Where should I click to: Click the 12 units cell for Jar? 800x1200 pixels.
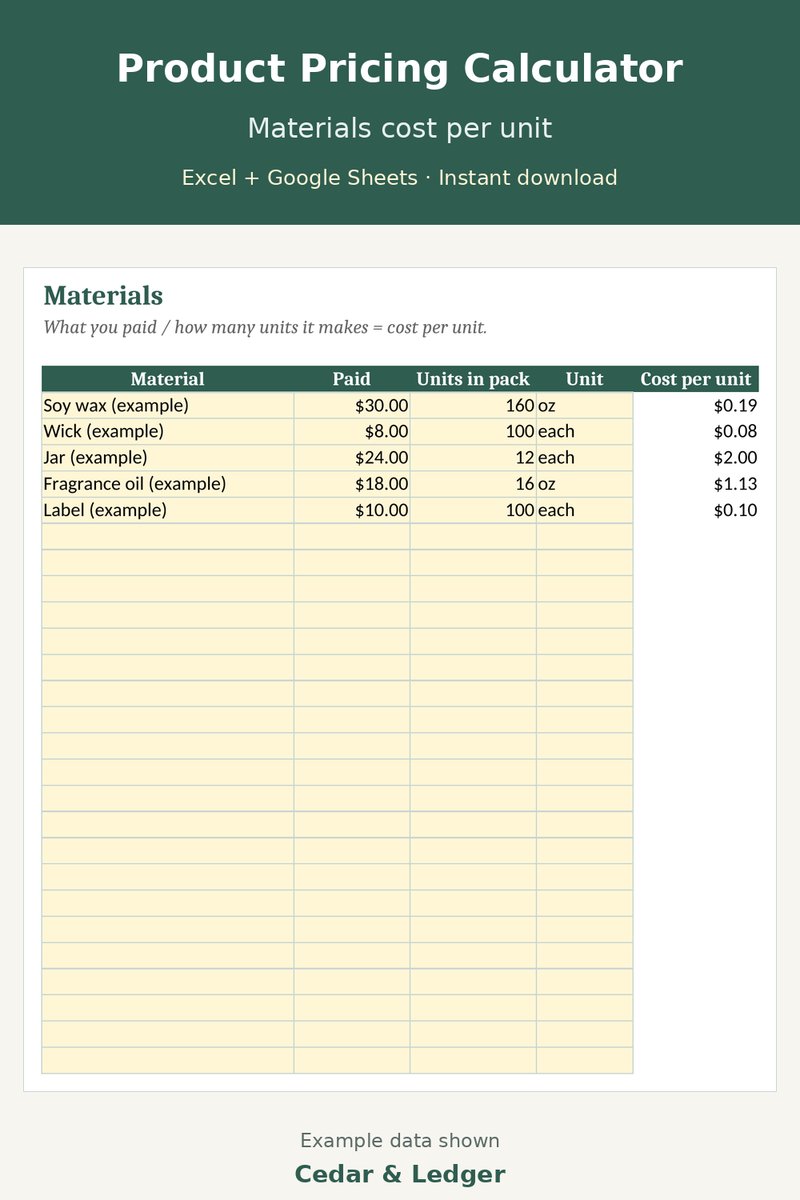(473, 458)
